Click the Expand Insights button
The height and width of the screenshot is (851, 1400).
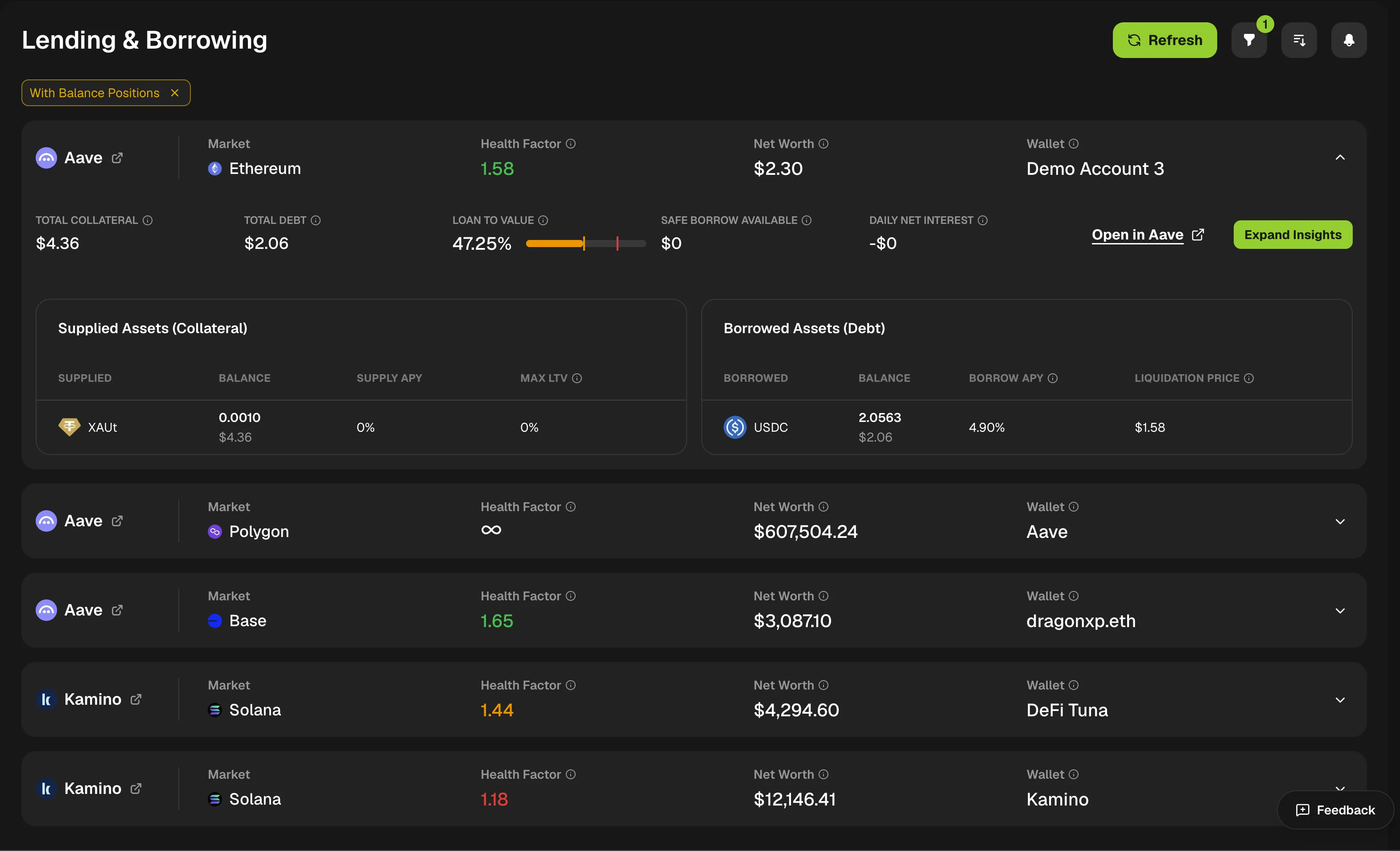[1293, 235]
